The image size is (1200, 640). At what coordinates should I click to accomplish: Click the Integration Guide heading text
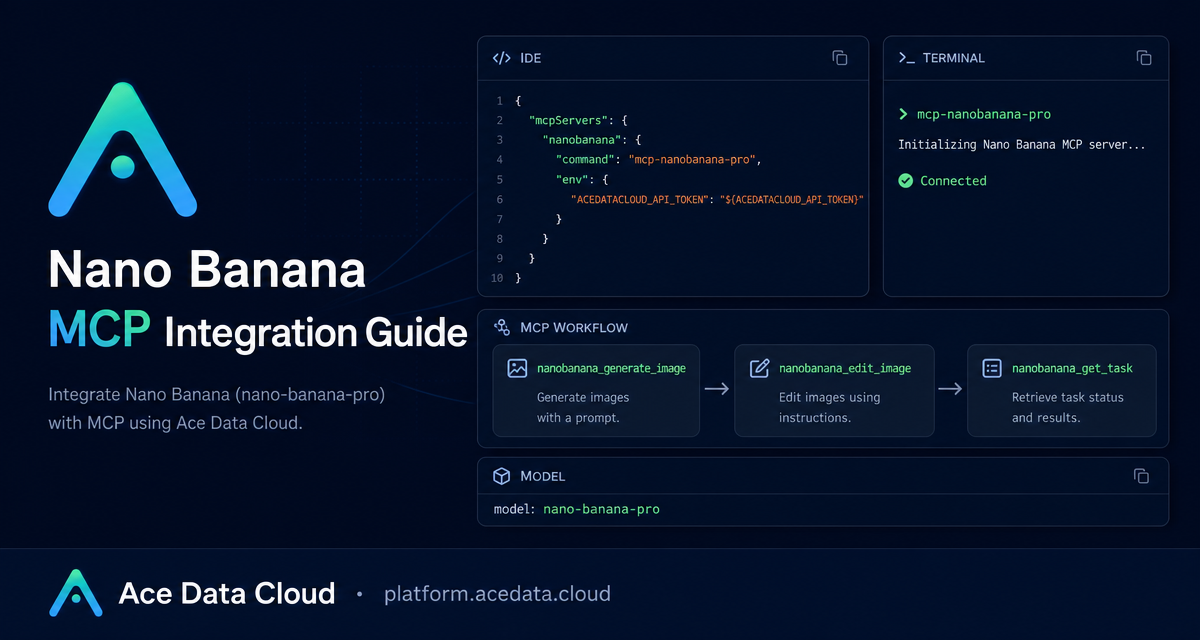coord(316,333)
